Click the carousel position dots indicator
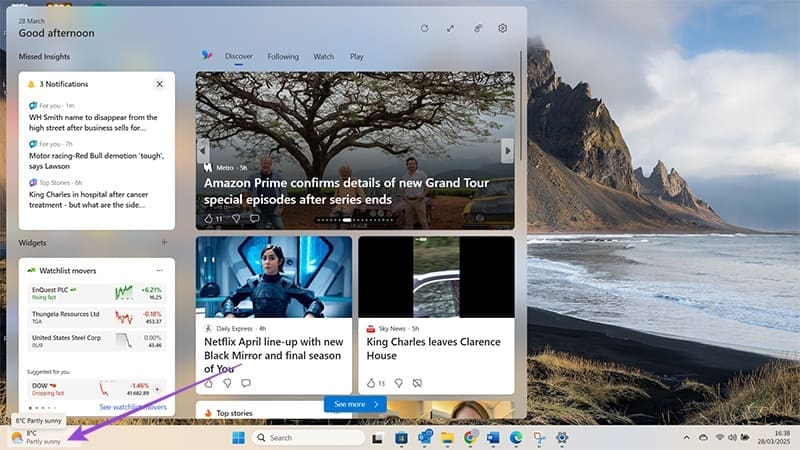Screen dimensions: 800x450 point(355,220)
